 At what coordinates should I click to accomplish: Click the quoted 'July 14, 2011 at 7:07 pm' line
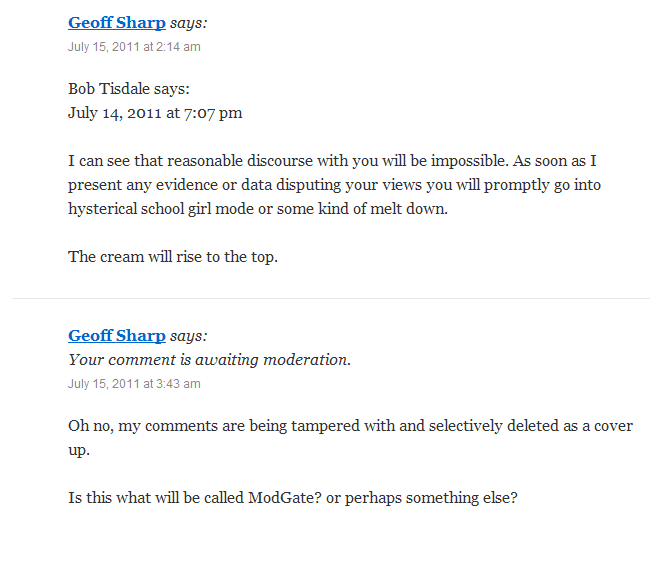(155, 113)
